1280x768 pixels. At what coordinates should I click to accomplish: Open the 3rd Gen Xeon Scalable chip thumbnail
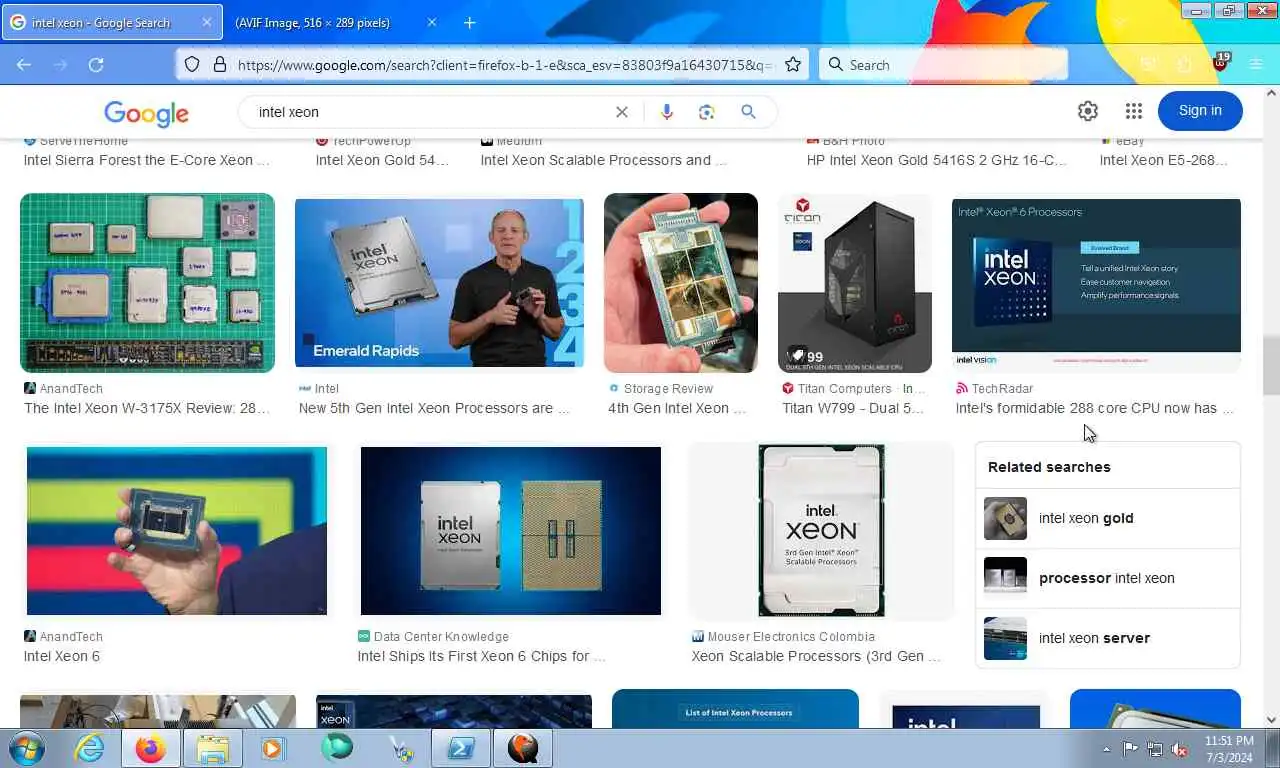pyautogui.click(x=821, y=531)
